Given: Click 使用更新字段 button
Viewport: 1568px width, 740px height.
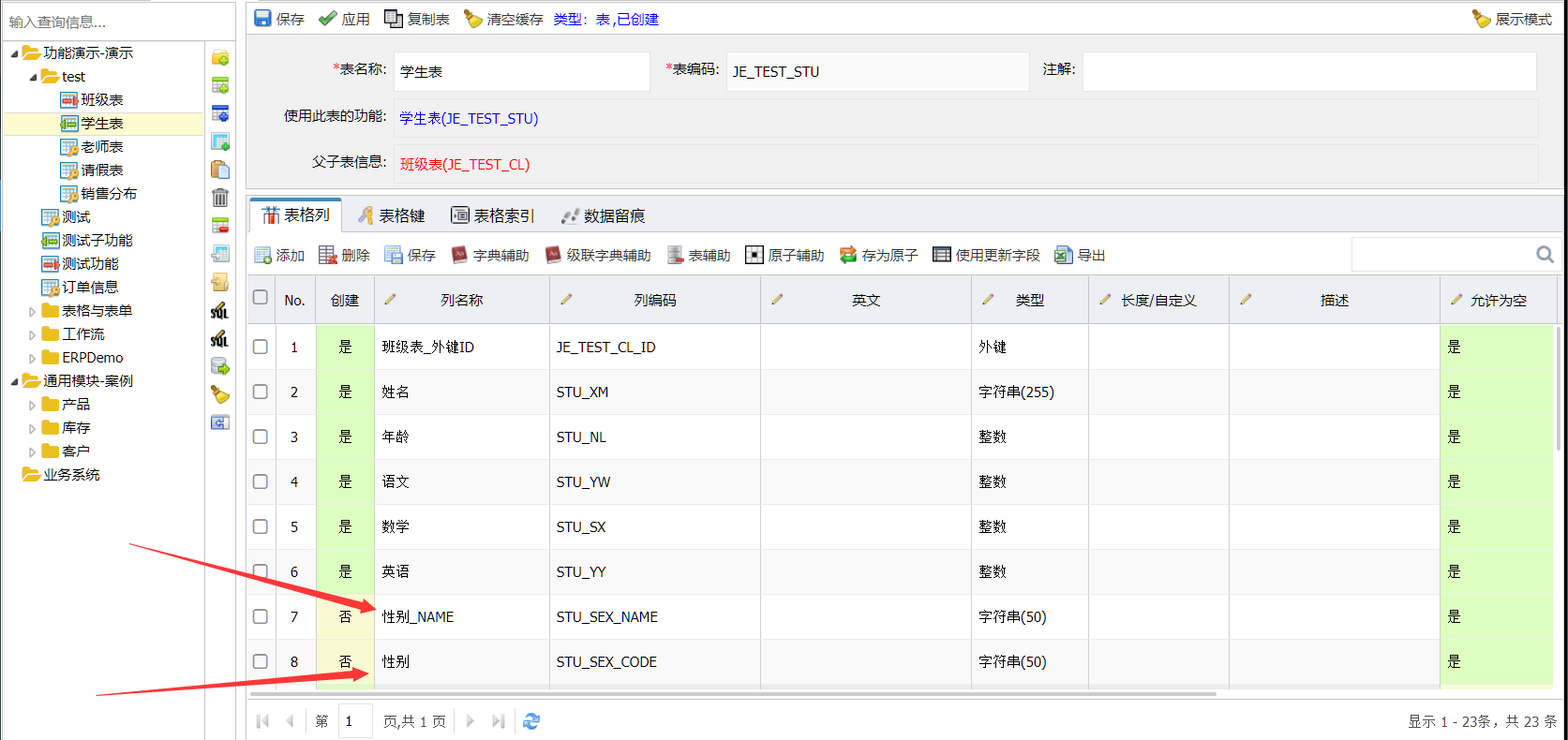Looking at the screenshot, I should (986, 256).
